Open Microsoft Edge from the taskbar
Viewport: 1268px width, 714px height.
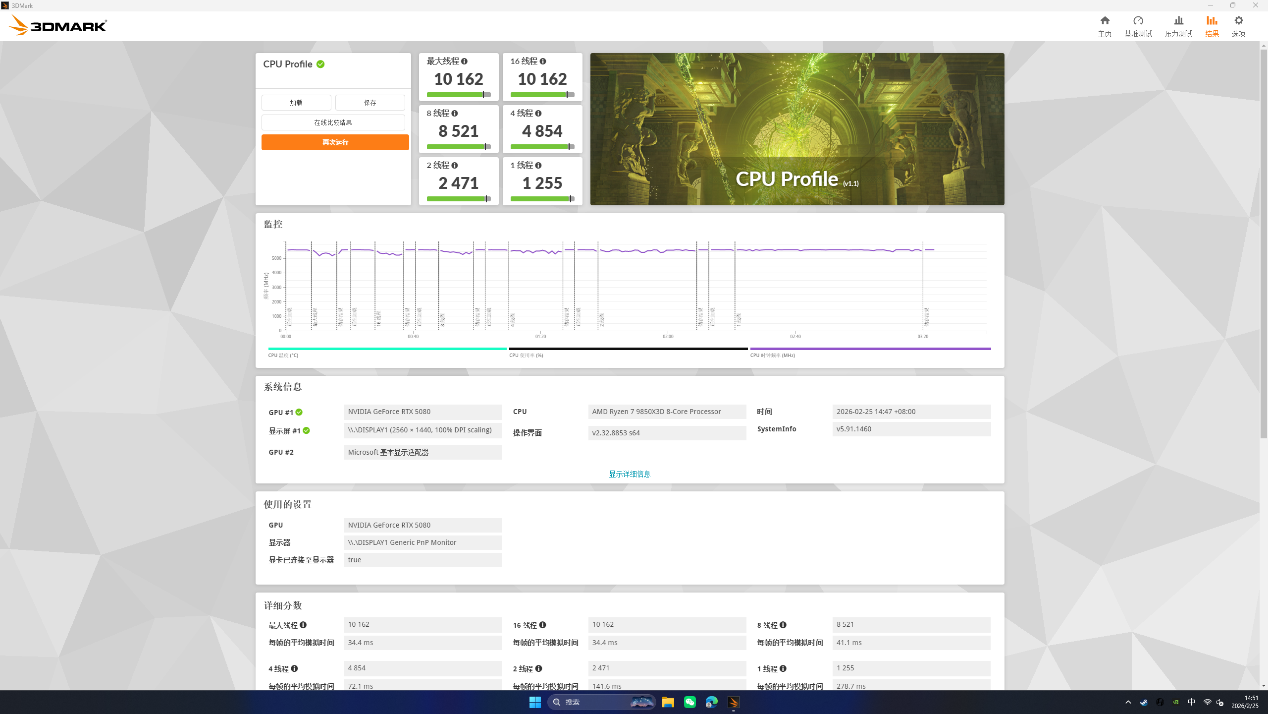pos(712,703)
